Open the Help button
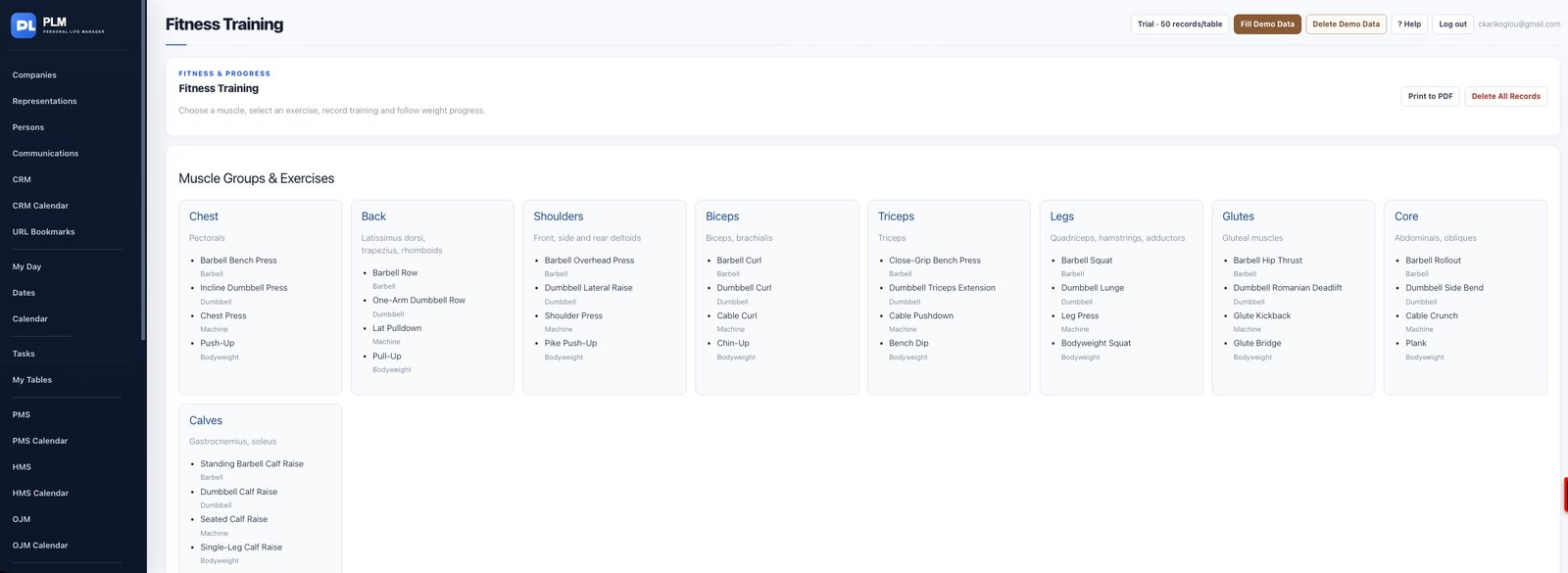 click(x=1409, y=24)
